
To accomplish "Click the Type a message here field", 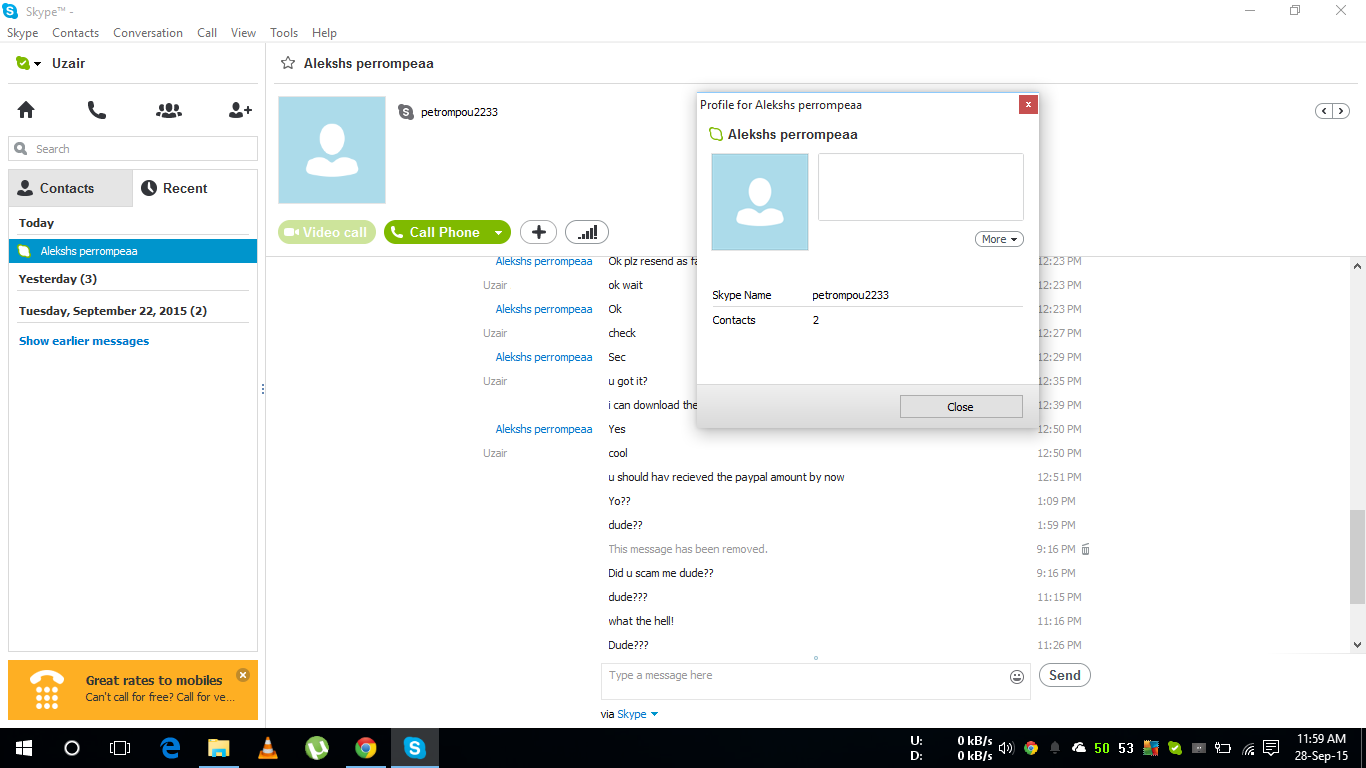I will [802, 681].
